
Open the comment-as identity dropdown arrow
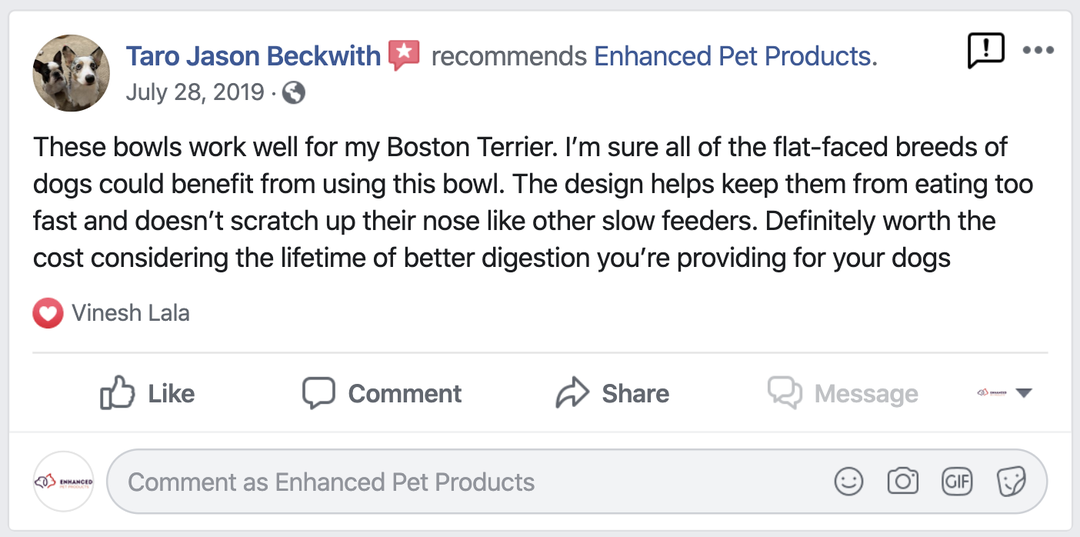point(1023,394)
